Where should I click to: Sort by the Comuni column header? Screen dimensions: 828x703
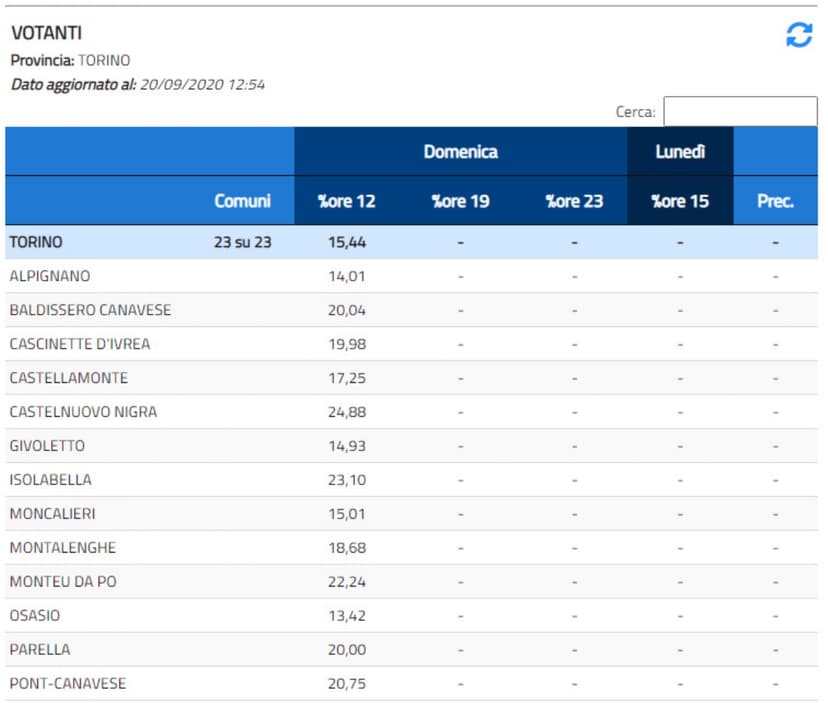click(242, 201)
